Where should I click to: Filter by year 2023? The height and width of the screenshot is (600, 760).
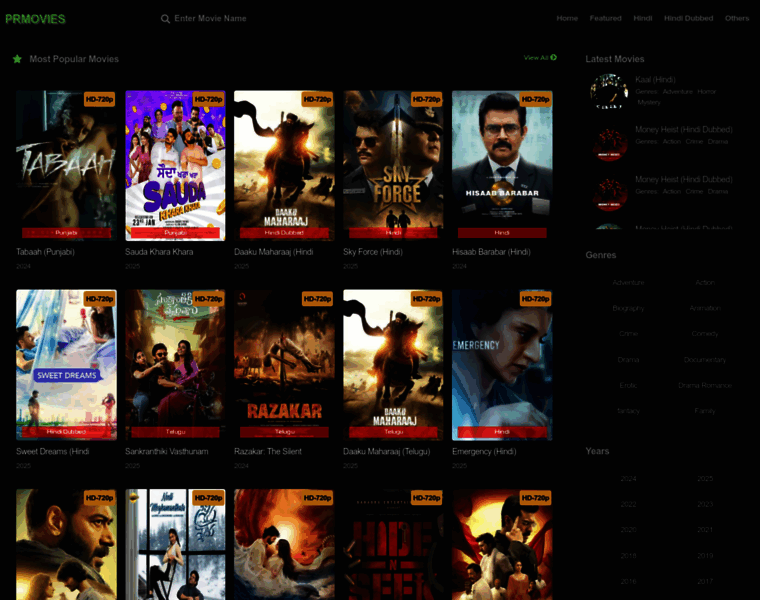click(x=705, y=505)
